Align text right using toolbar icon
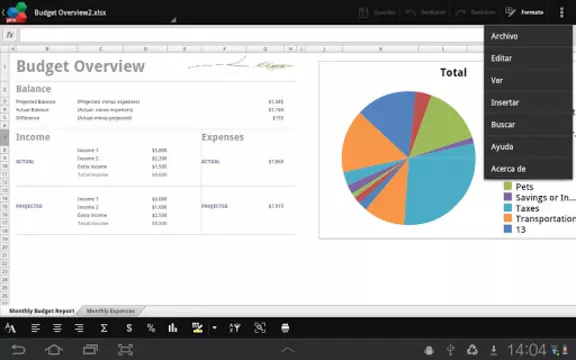The image size is (576, 360). (79, 328)
